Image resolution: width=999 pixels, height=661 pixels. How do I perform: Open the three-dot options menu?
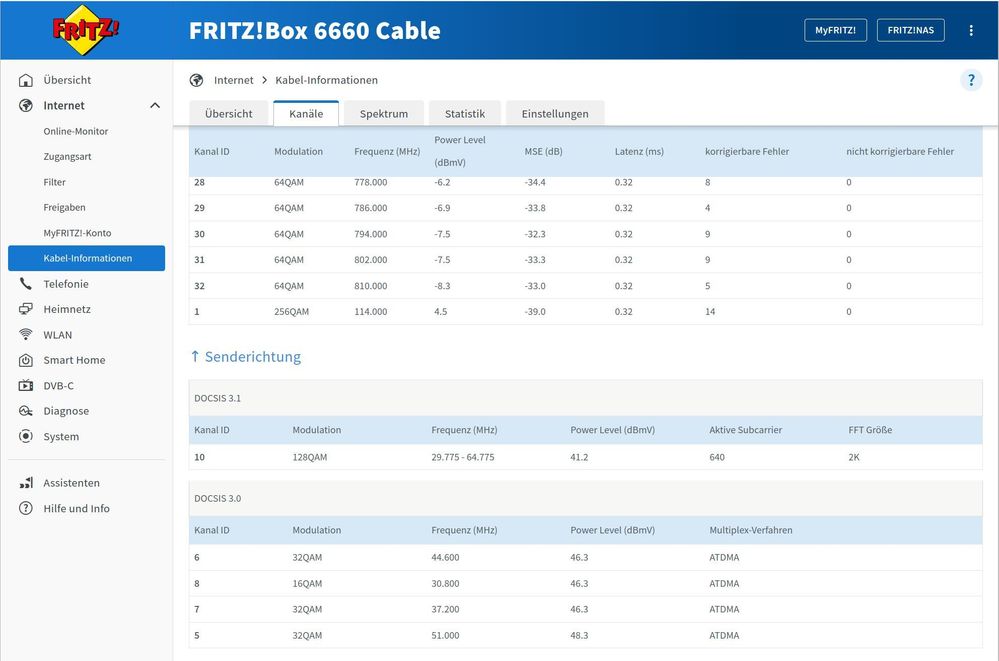tap(970, 31)
